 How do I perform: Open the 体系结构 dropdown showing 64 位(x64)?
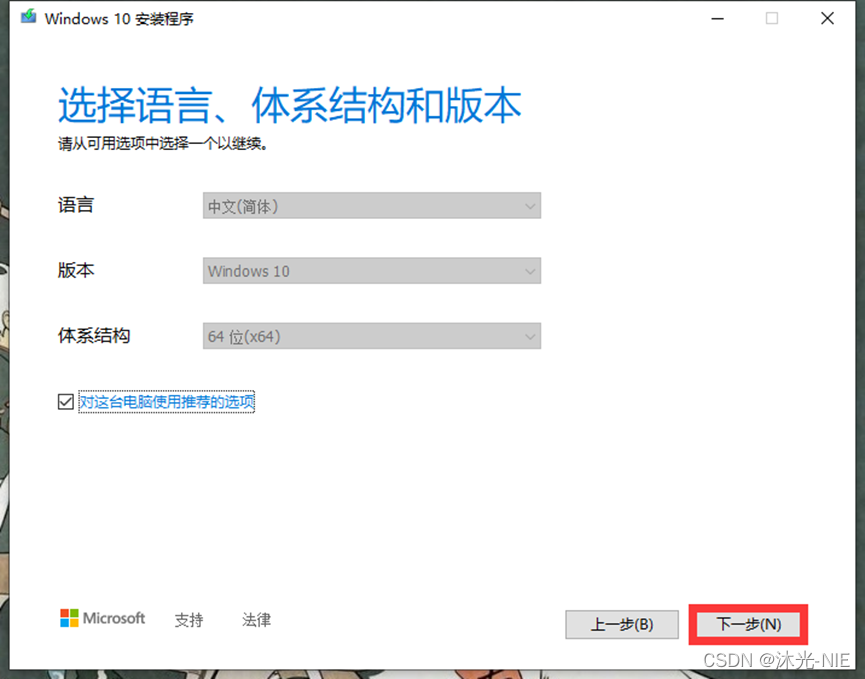point(372,336)
